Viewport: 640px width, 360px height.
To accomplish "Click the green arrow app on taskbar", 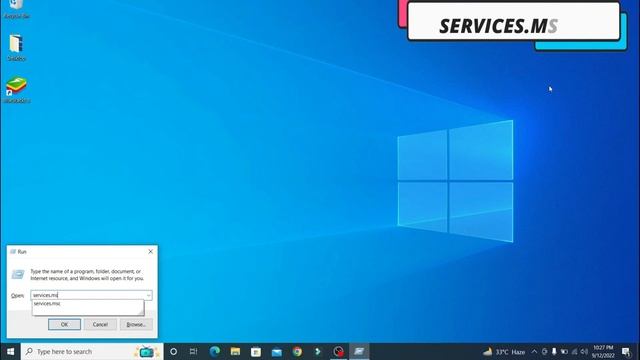I will coord(318,351).
